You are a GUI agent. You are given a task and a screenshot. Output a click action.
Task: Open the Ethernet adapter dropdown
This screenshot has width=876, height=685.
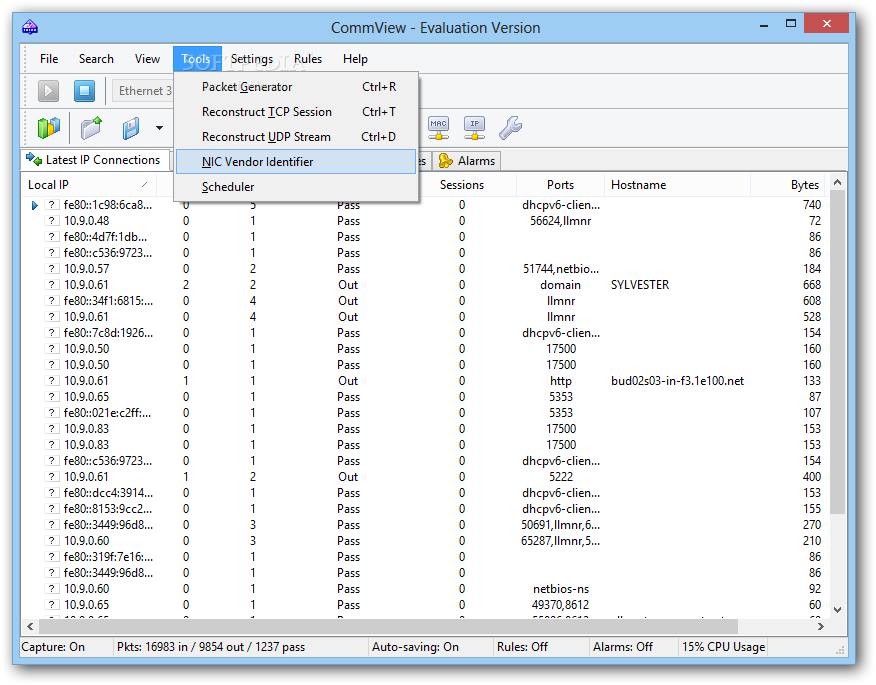[x=144, y=91]
